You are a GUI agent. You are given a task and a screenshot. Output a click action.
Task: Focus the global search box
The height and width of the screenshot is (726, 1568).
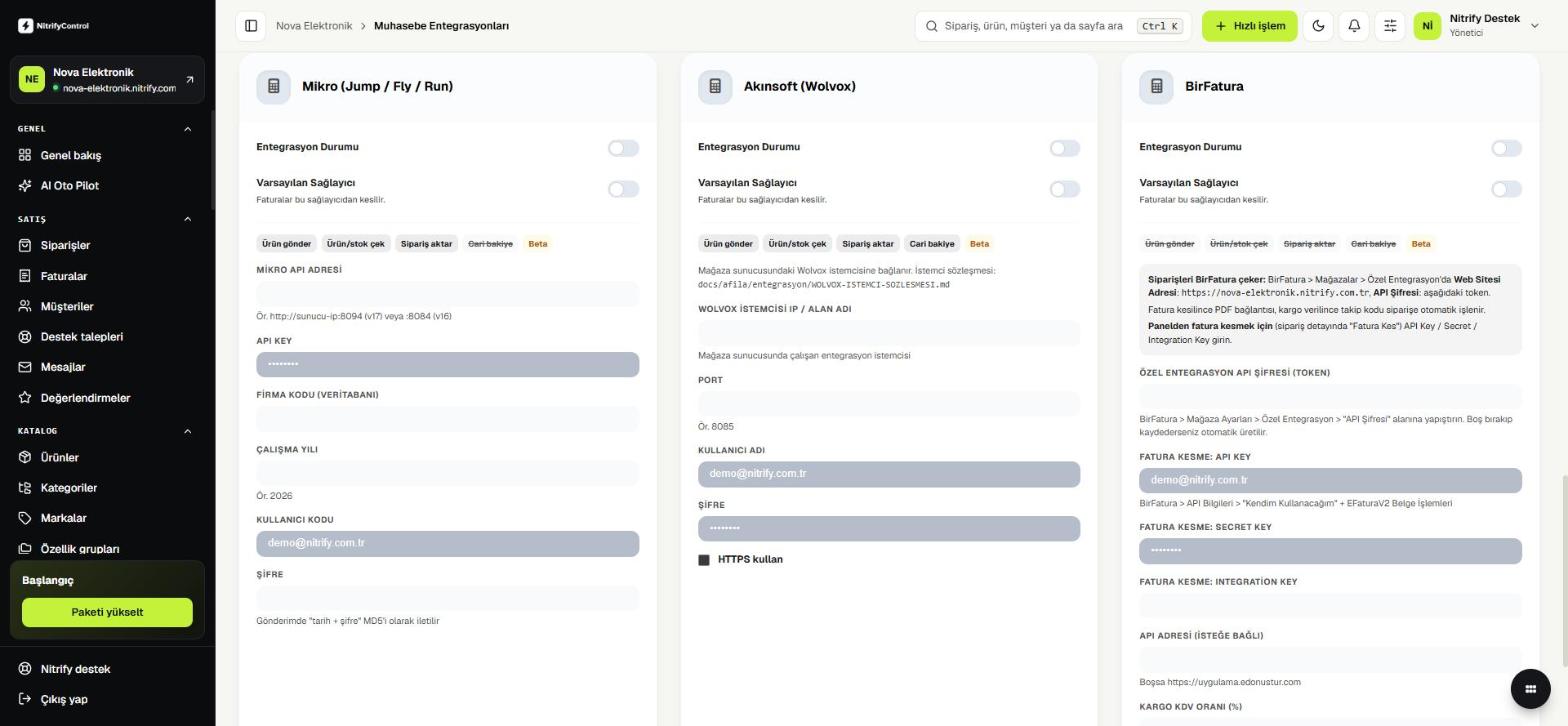[1053, 26]
